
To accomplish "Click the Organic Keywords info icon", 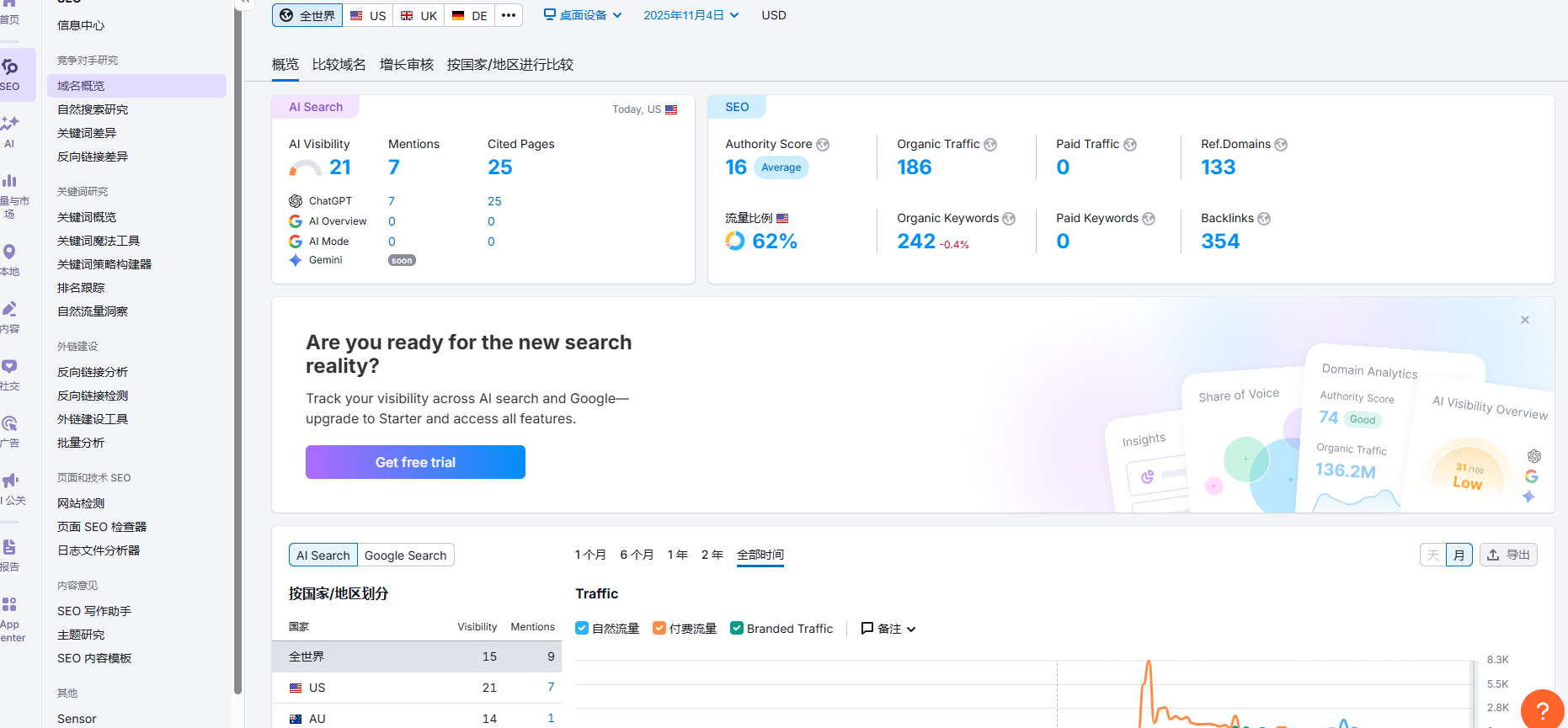I will 1009,219.
